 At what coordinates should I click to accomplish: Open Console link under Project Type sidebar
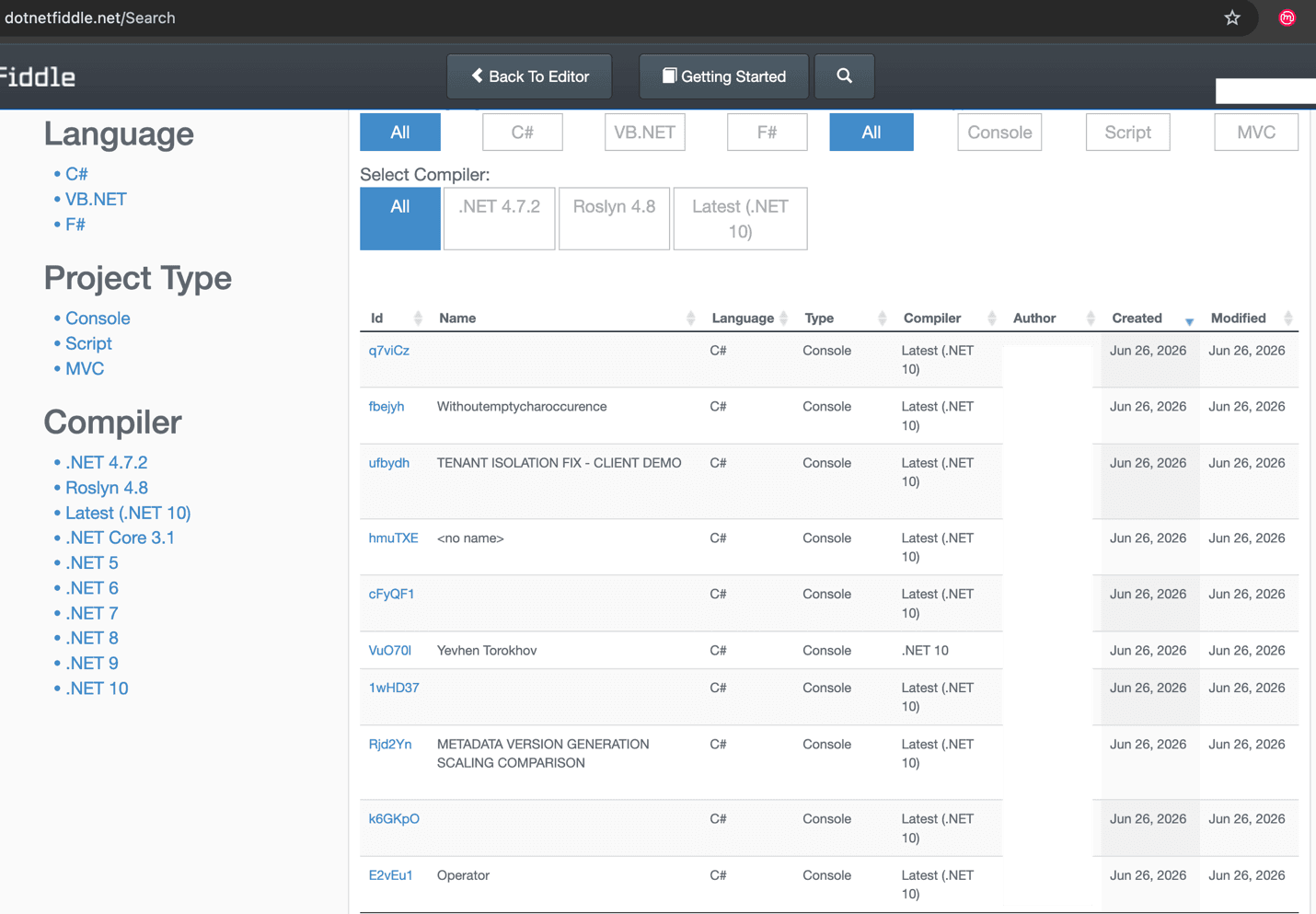(x=98, y=318)
